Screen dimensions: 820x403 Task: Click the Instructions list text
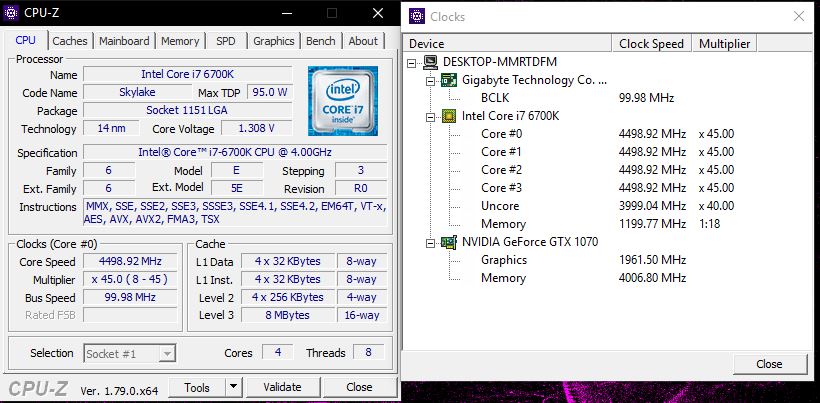tap(235, 213)
